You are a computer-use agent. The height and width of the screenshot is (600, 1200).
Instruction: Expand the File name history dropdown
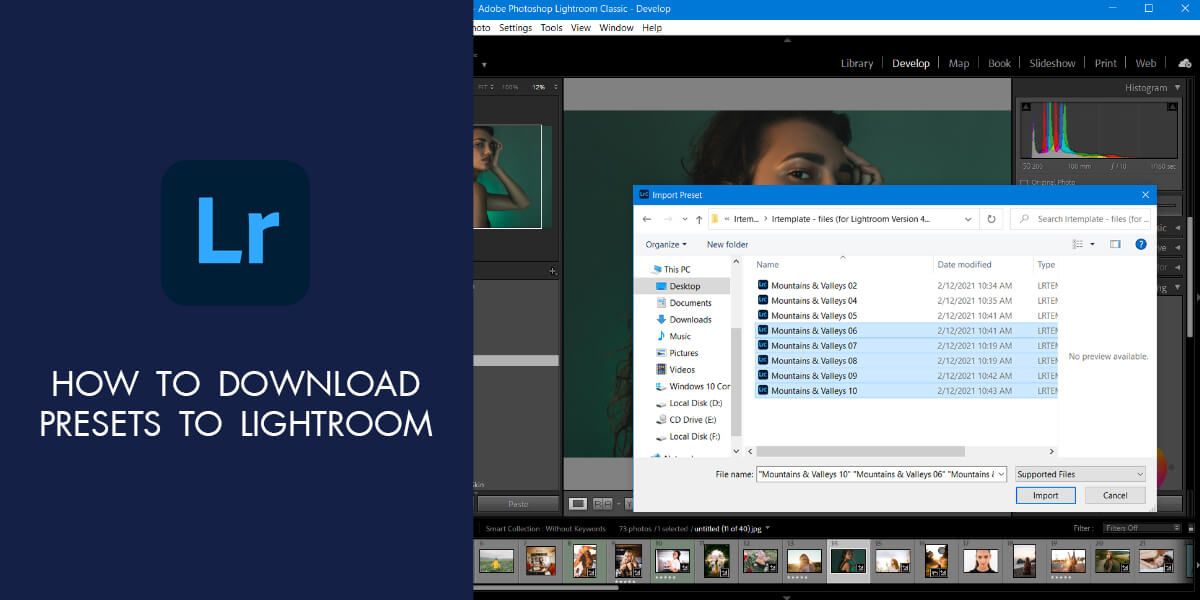1000,474
